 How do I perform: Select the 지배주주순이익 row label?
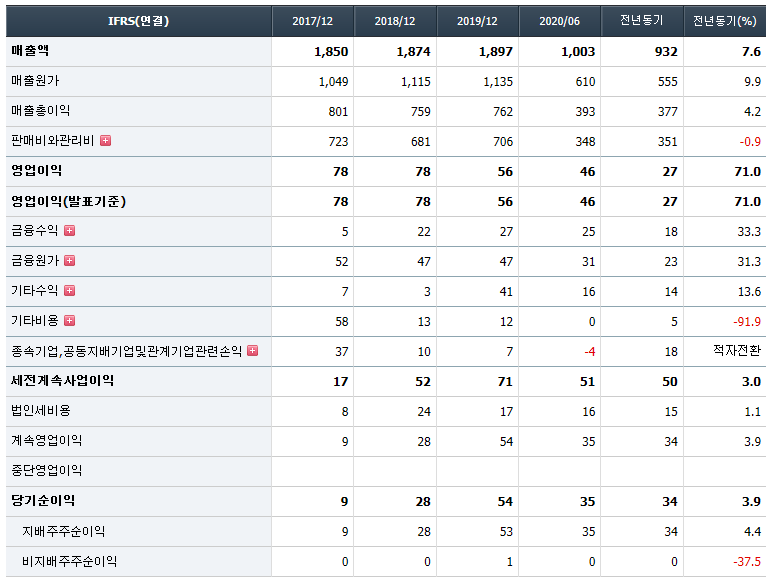pos(63,531)
